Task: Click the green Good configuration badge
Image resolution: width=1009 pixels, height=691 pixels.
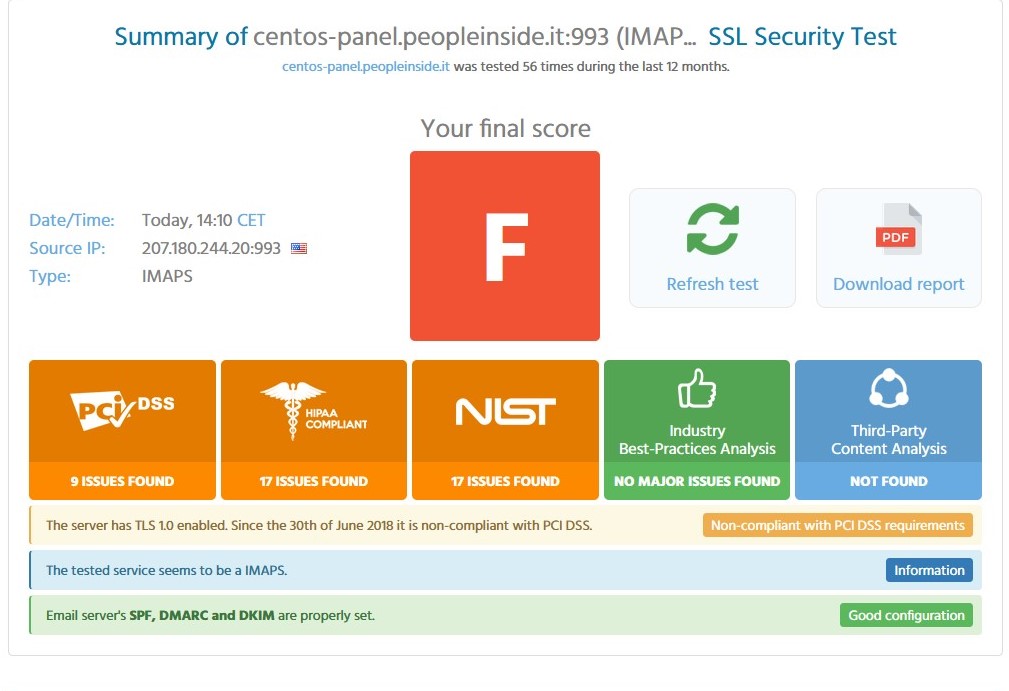Action: 906,615
